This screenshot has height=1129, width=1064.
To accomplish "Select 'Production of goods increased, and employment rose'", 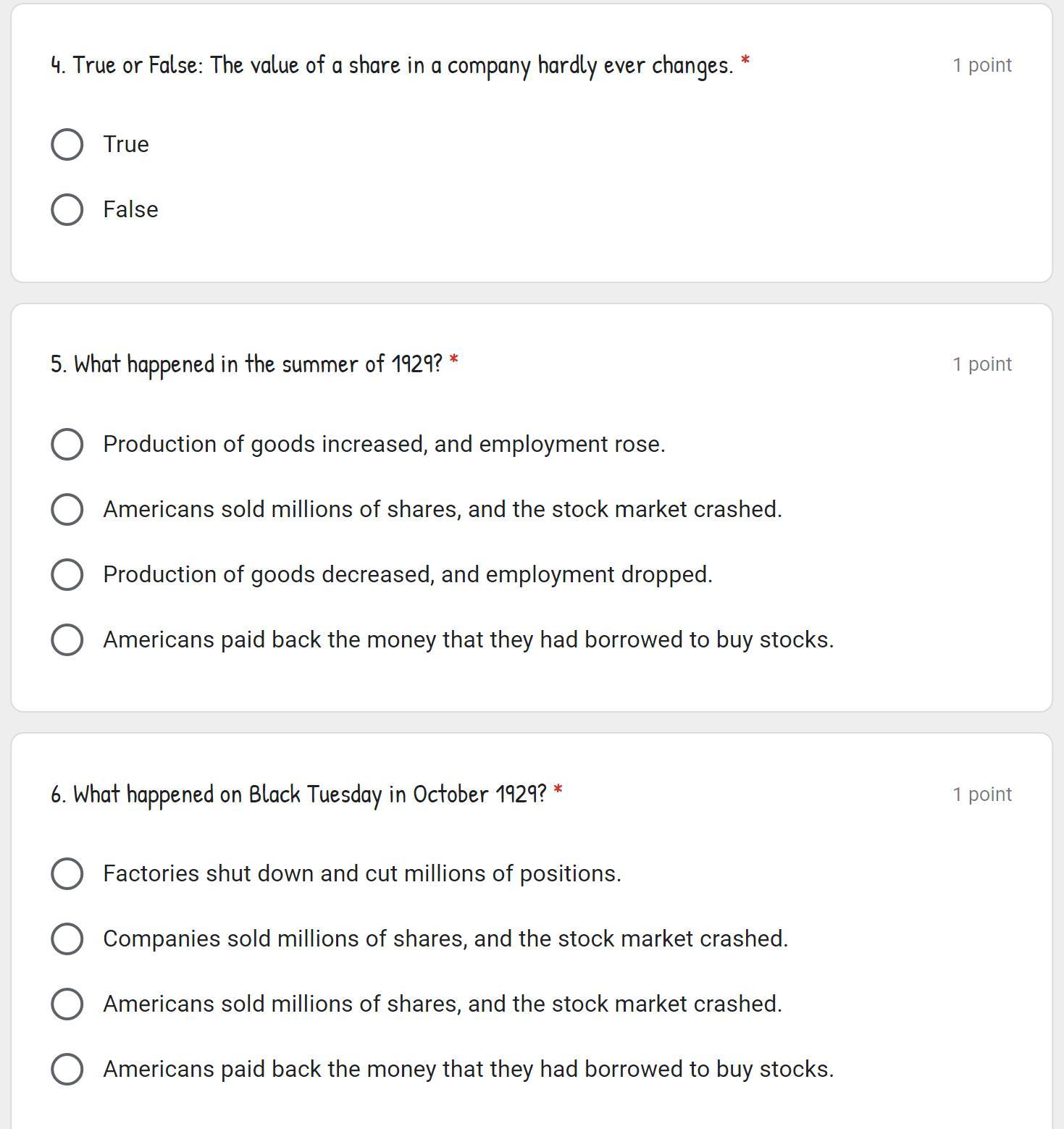I will pyautogui.click(x=67, y=444).
